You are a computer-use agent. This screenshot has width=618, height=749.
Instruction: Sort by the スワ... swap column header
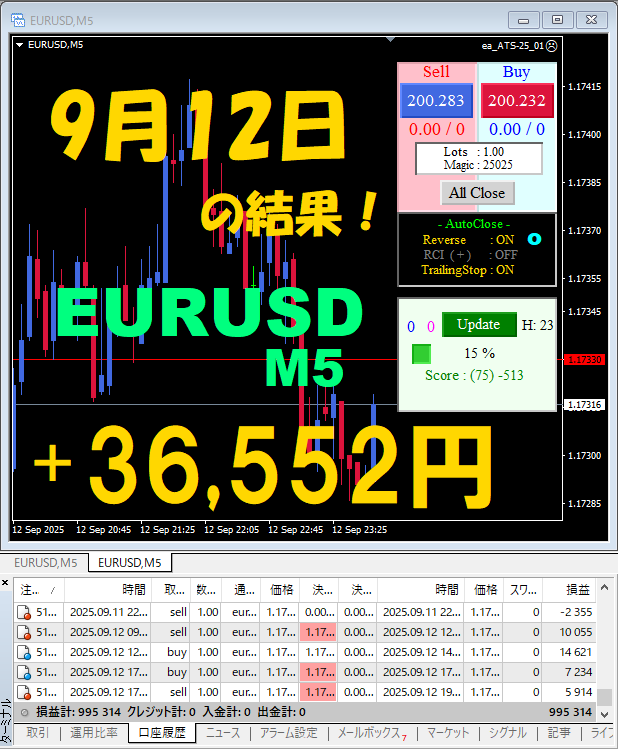pos(522,590)
